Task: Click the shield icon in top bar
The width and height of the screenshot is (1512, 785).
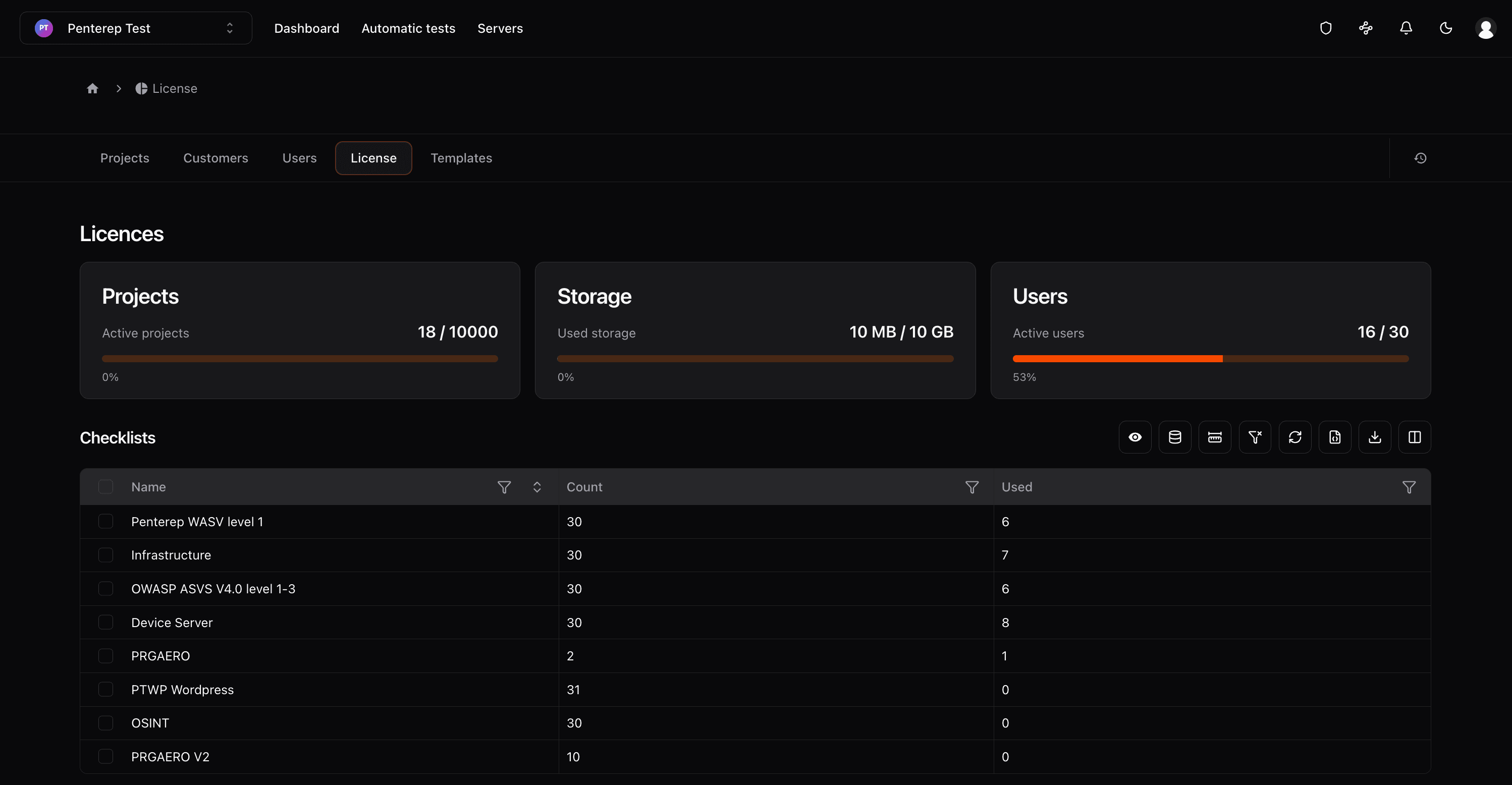Action: tap(1325, 28)
